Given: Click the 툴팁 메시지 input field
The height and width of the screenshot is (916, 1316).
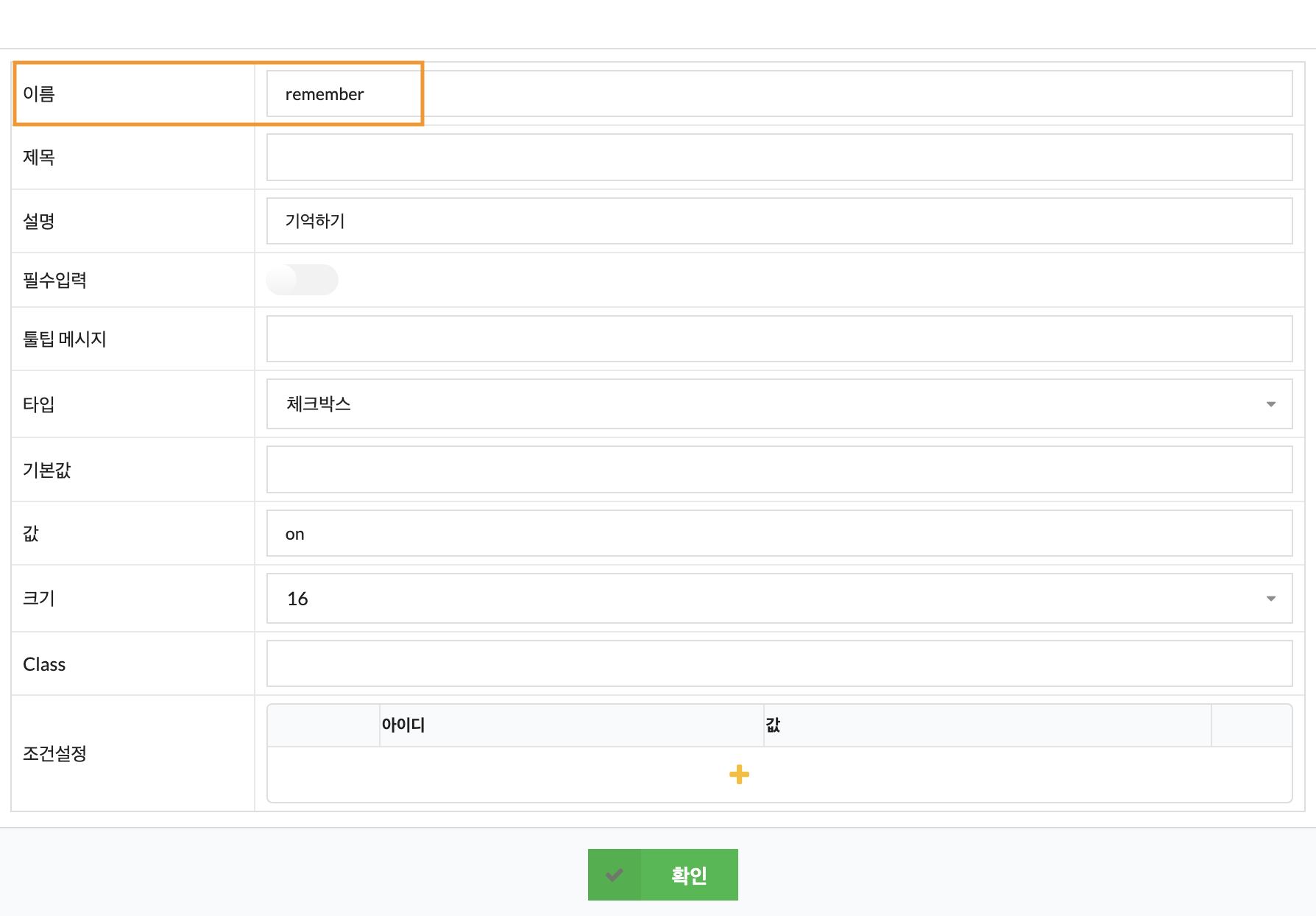Looking at the screenshot, I should [x=779, y=339].
